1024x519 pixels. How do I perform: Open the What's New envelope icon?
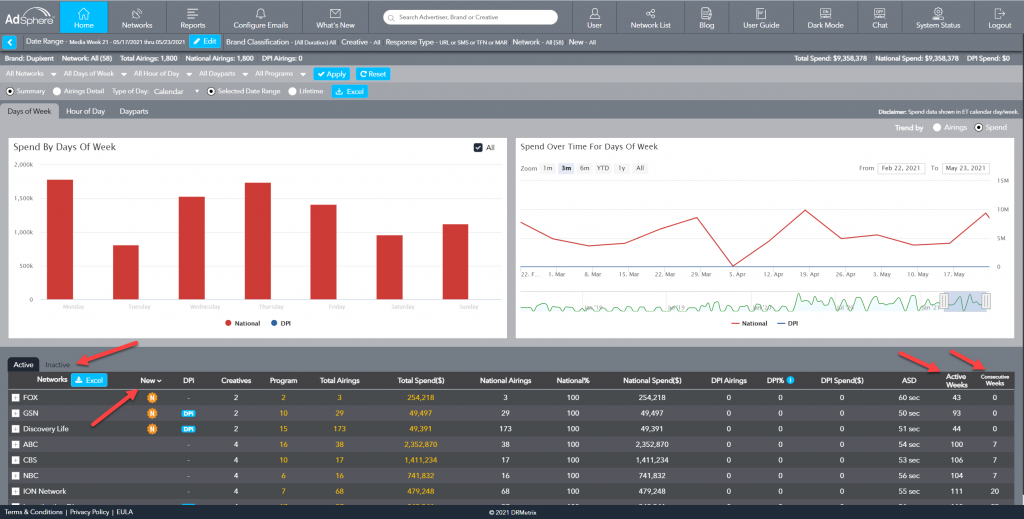click(335, 14)
